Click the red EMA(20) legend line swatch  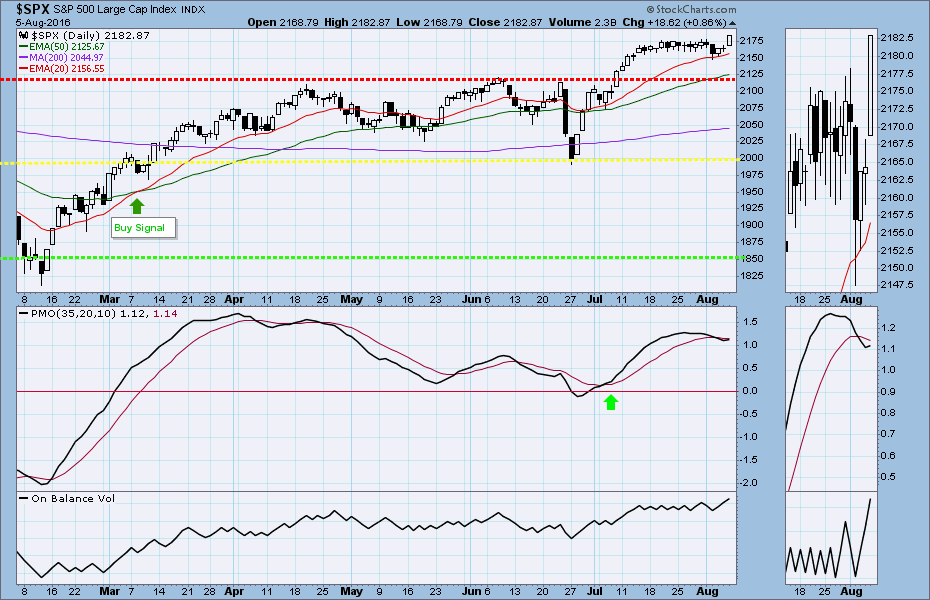(x=25, y=71)
